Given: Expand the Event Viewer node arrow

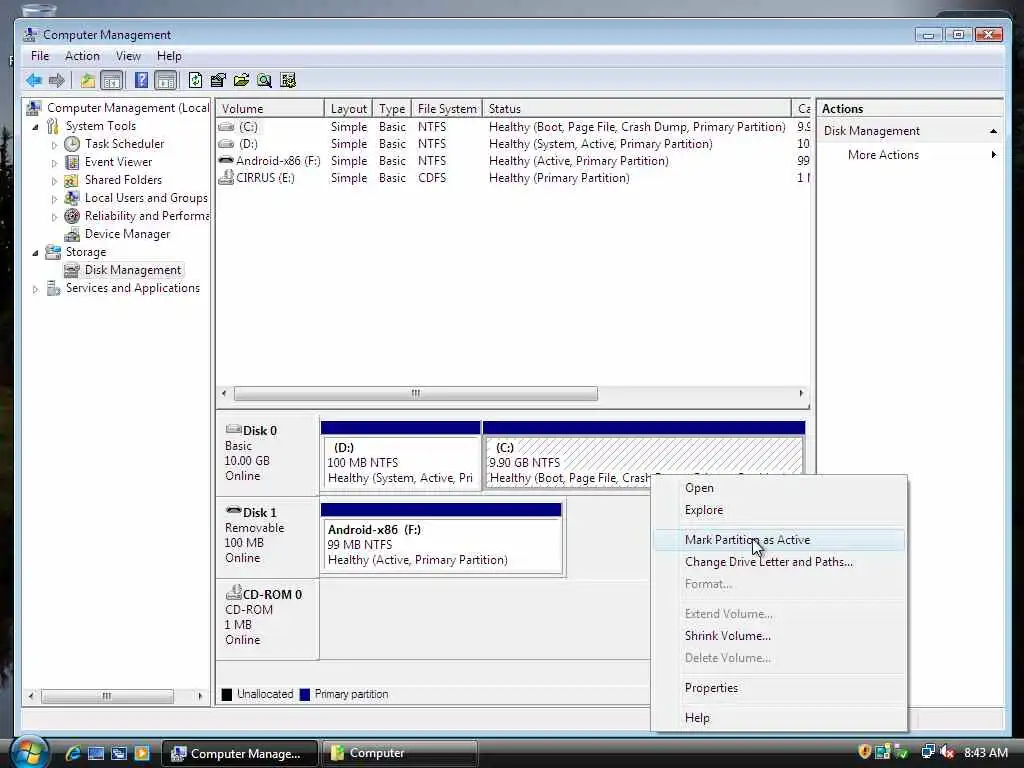Looking at the screenshot, I should [54, 163].
